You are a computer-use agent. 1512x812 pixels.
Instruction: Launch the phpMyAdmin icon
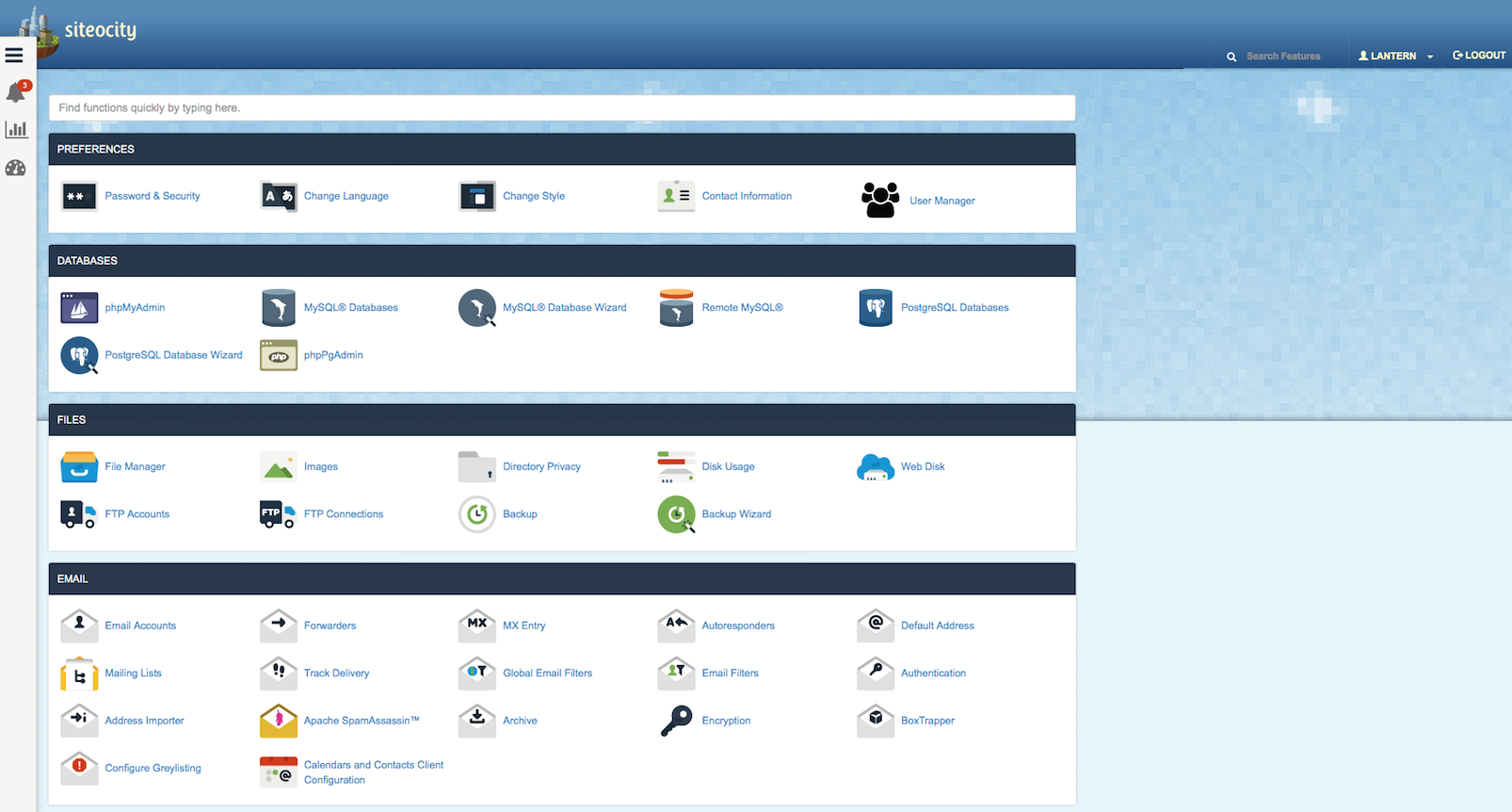(x=79, y=307)
